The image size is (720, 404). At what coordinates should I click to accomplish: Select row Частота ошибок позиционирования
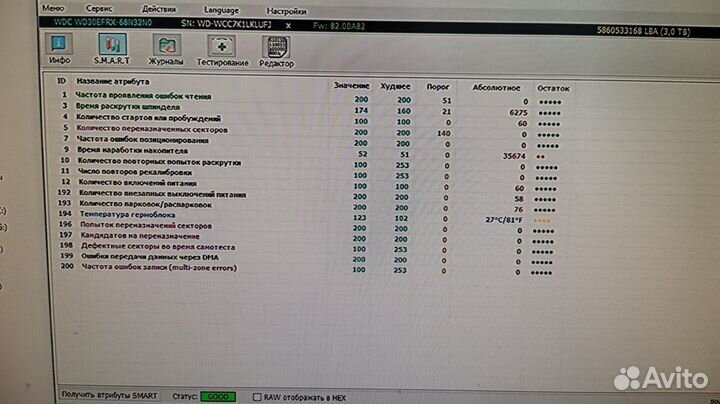tap(311, 142)
